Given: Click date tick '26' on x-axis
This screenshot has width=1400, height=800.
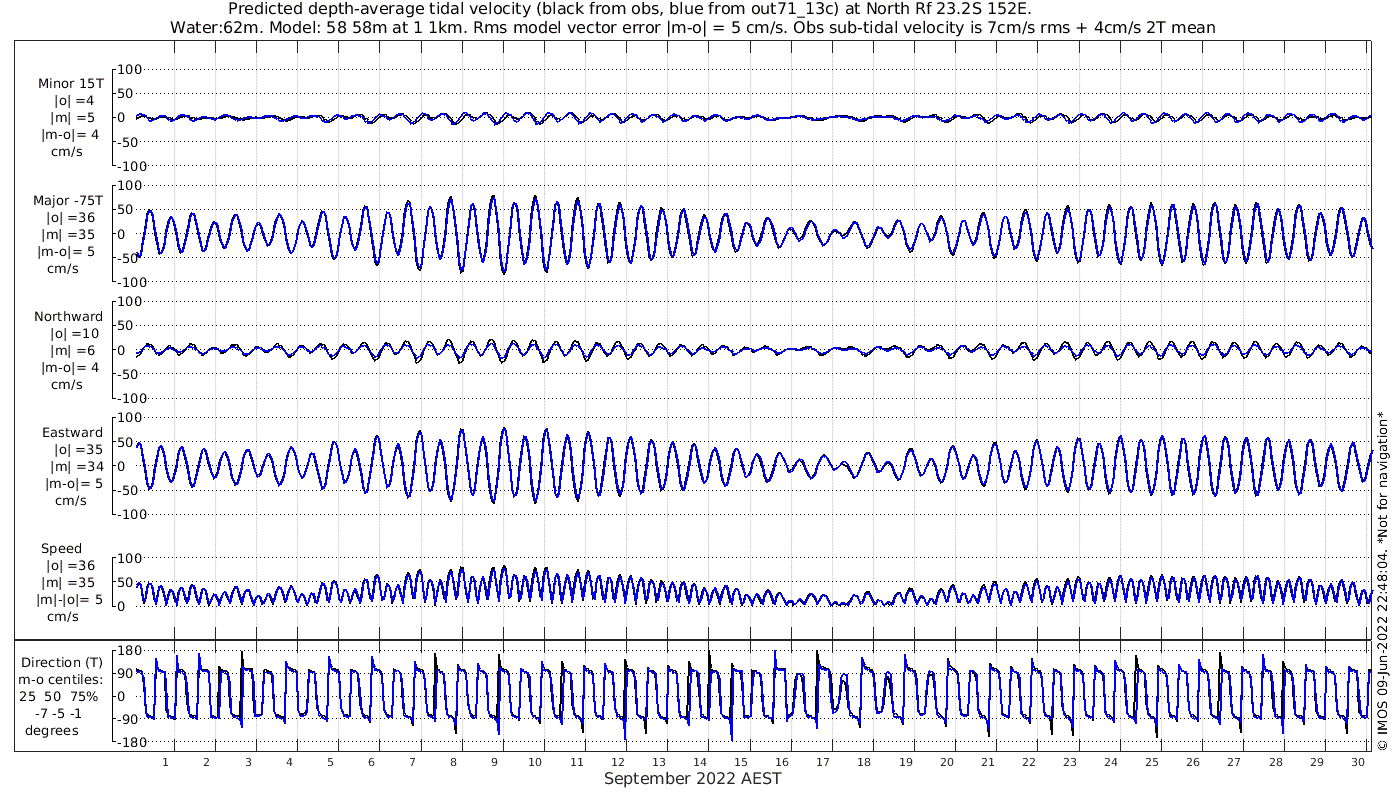Looking at the screenshot, I should (1193, 762).
